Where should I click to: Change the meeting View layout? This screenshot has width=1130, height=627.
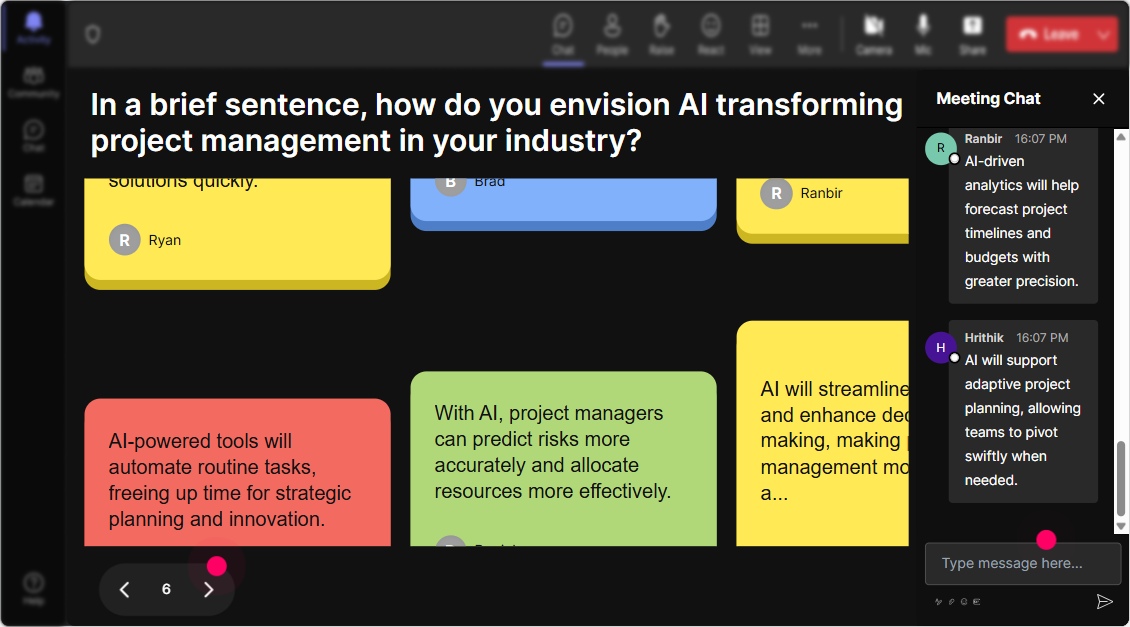point(760,35)
